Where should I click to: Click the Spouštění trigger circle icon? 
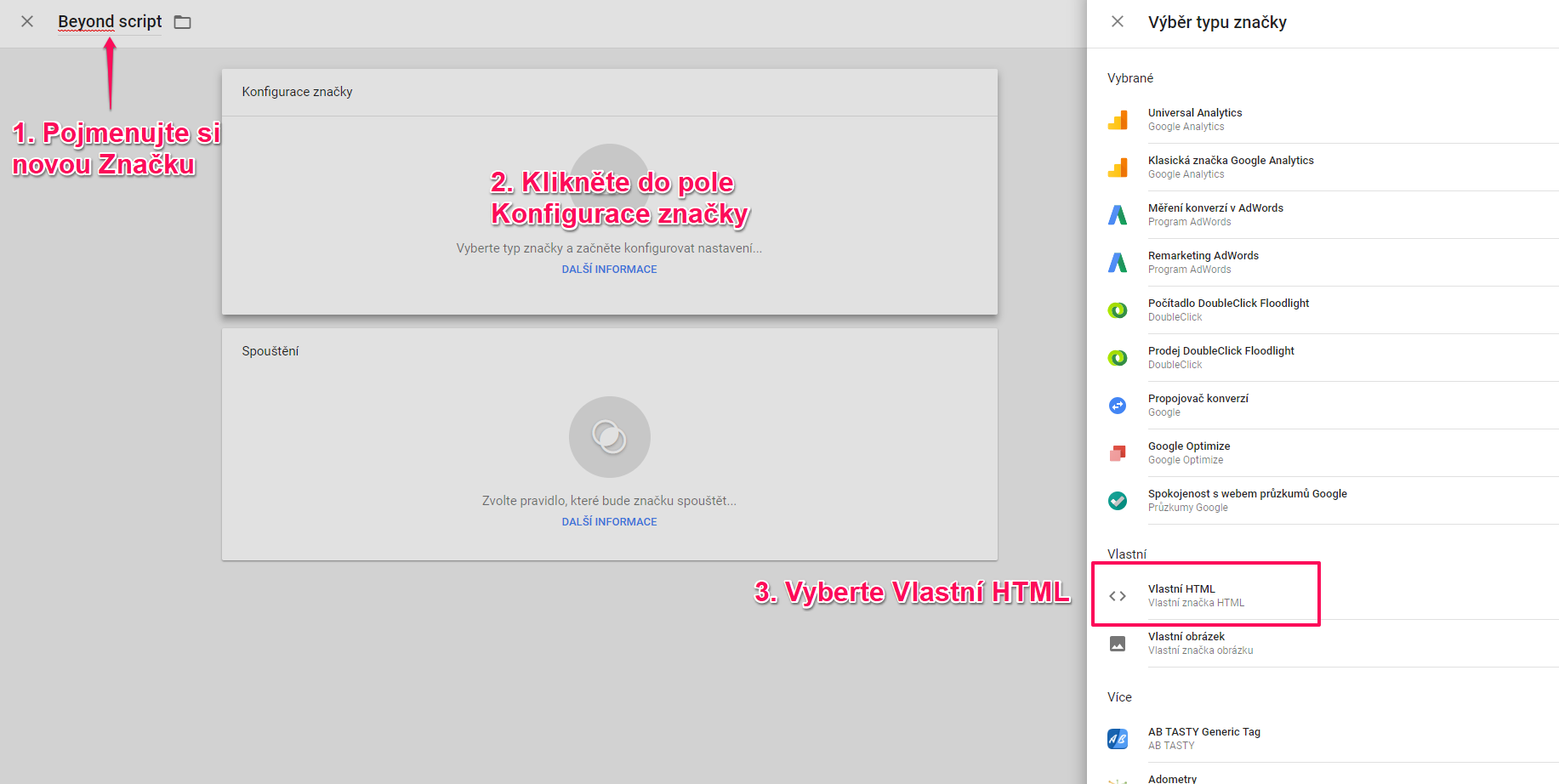[610, 437]
